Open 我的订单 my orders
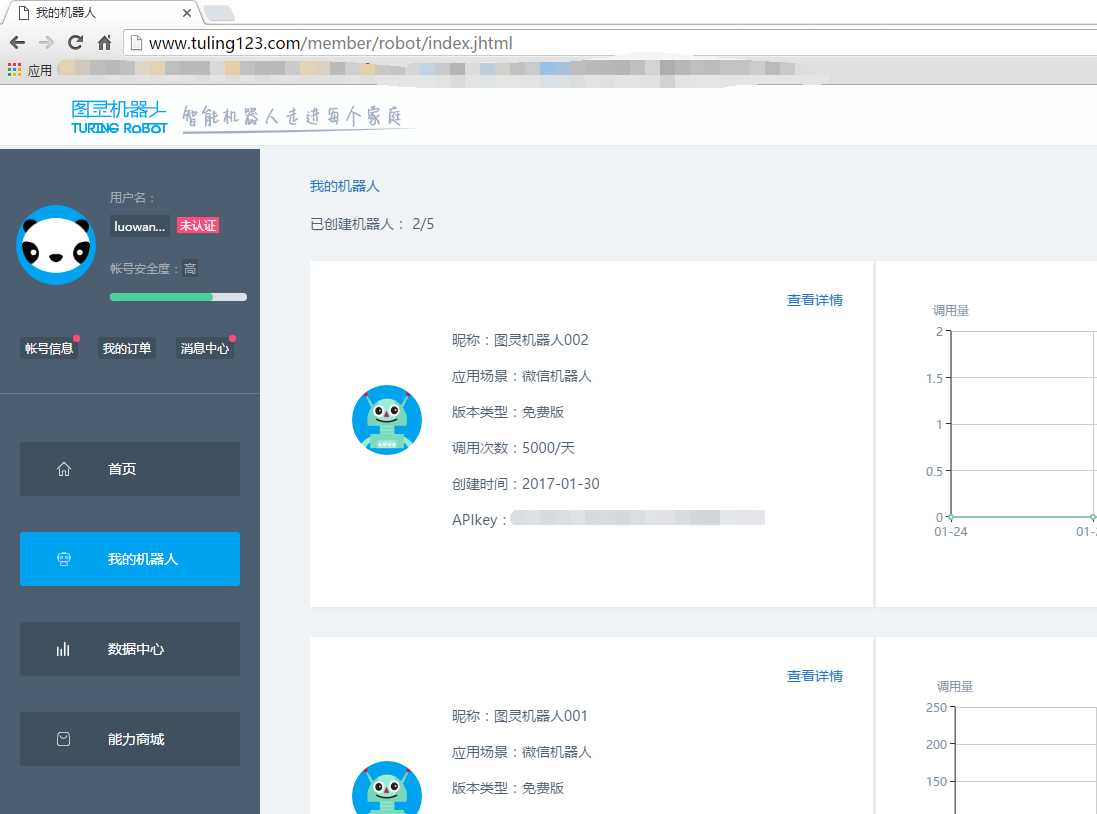Viewport: 1097px width, 814px height. coord(127,348)
